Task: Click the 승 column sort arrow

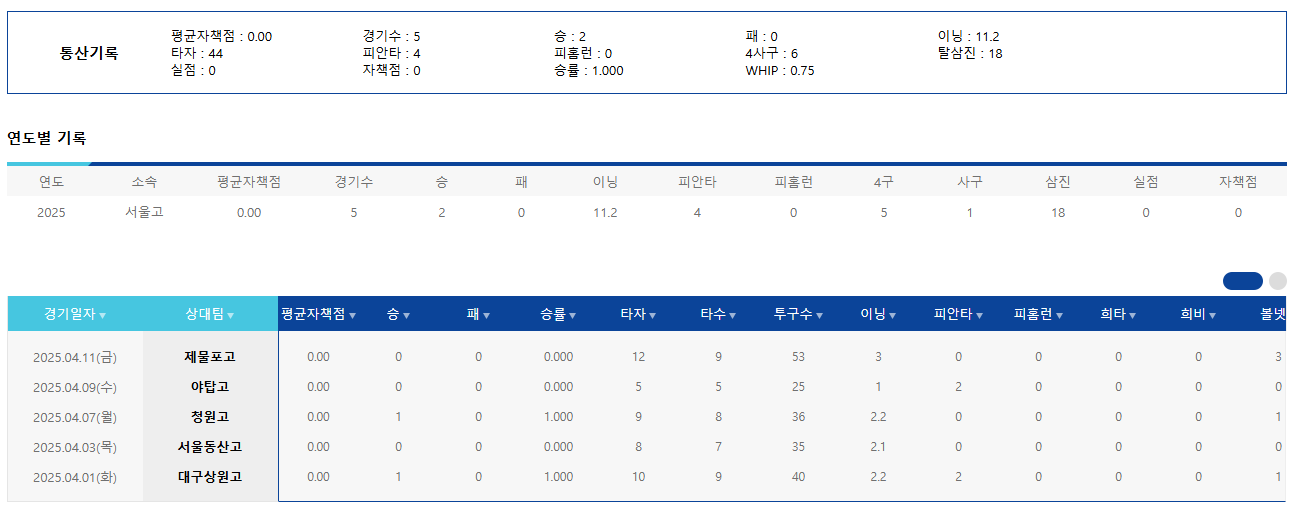Action: coord(406,315)
